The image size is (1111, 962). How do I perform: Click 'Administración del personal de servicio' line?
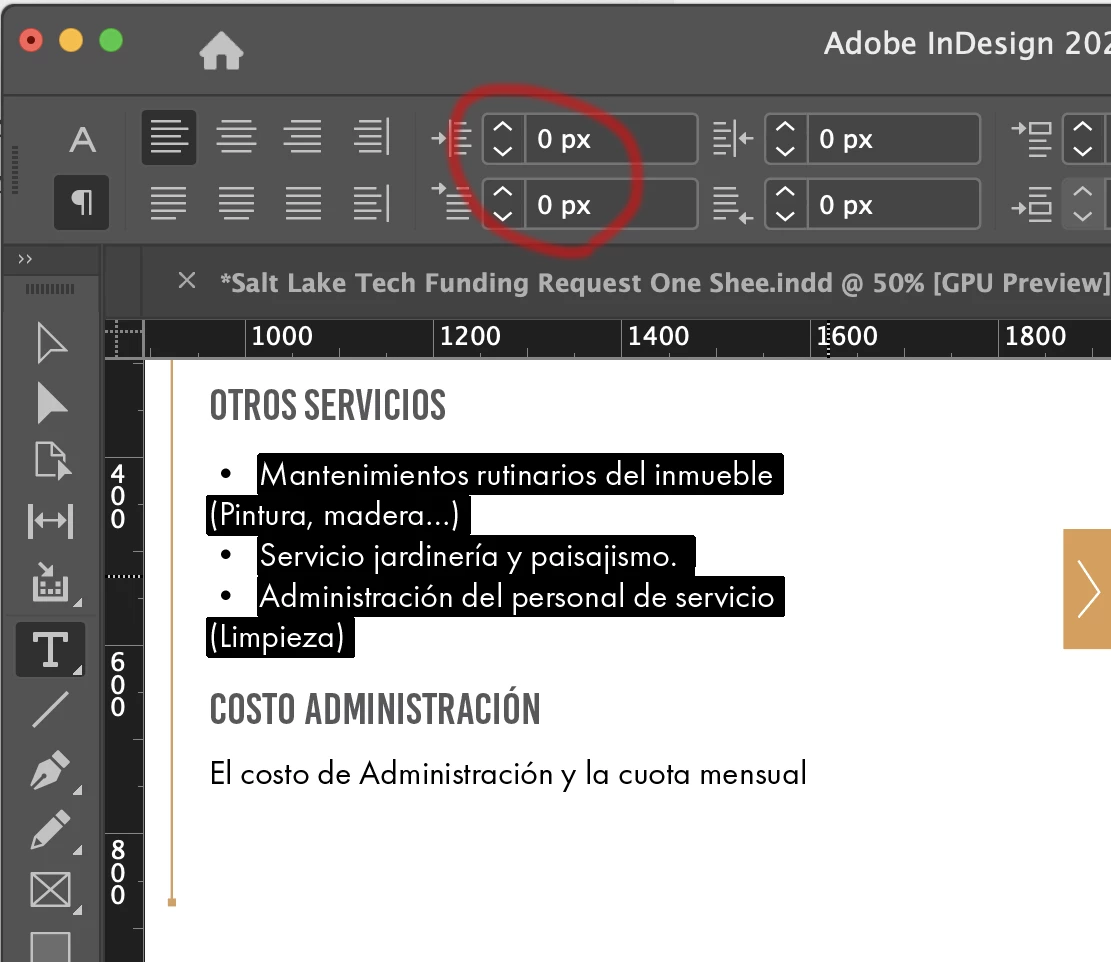(517, 597)
